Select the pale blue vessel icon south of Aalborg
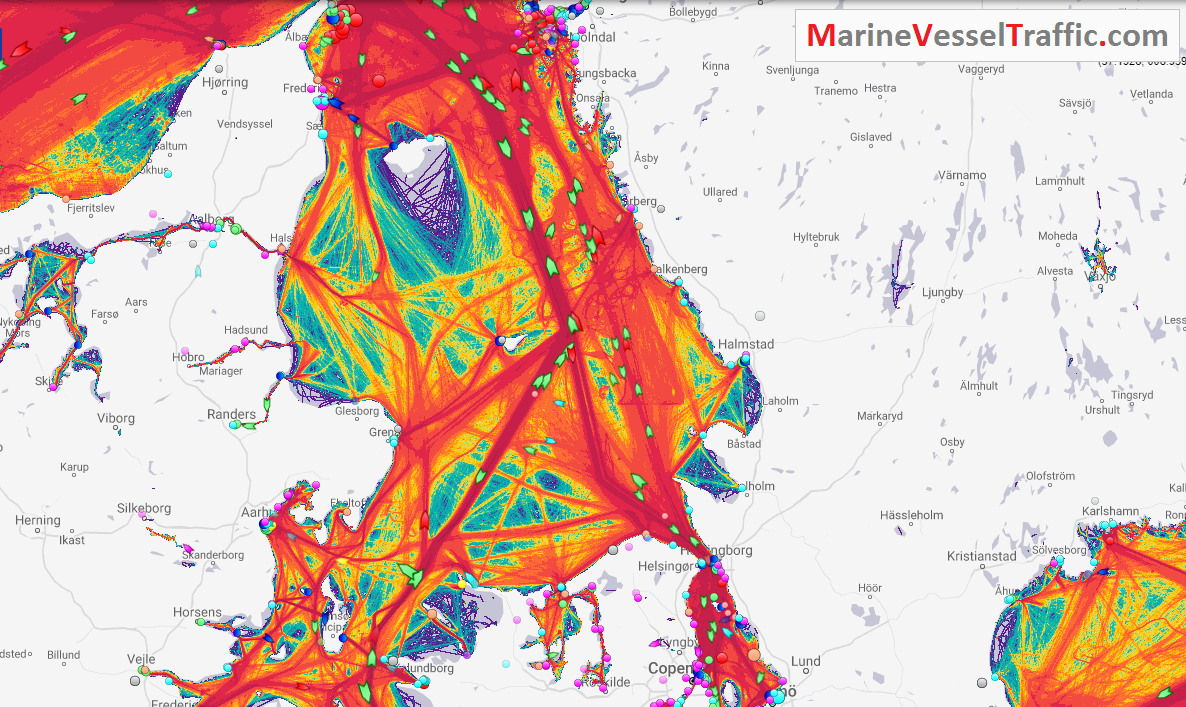The image size is (1186, 707). point(198,271)
